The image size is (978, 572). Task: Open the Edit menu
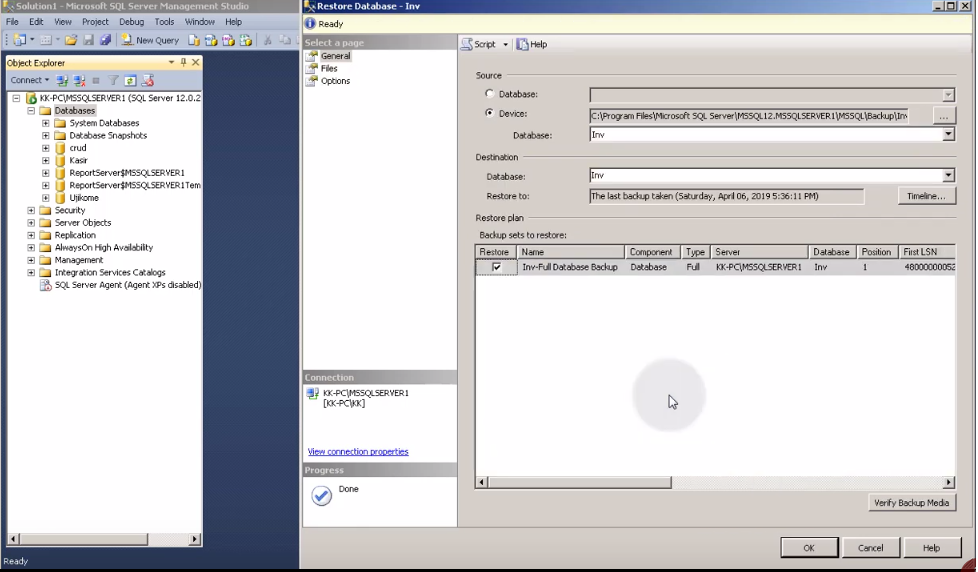click(x=36, y=22)
